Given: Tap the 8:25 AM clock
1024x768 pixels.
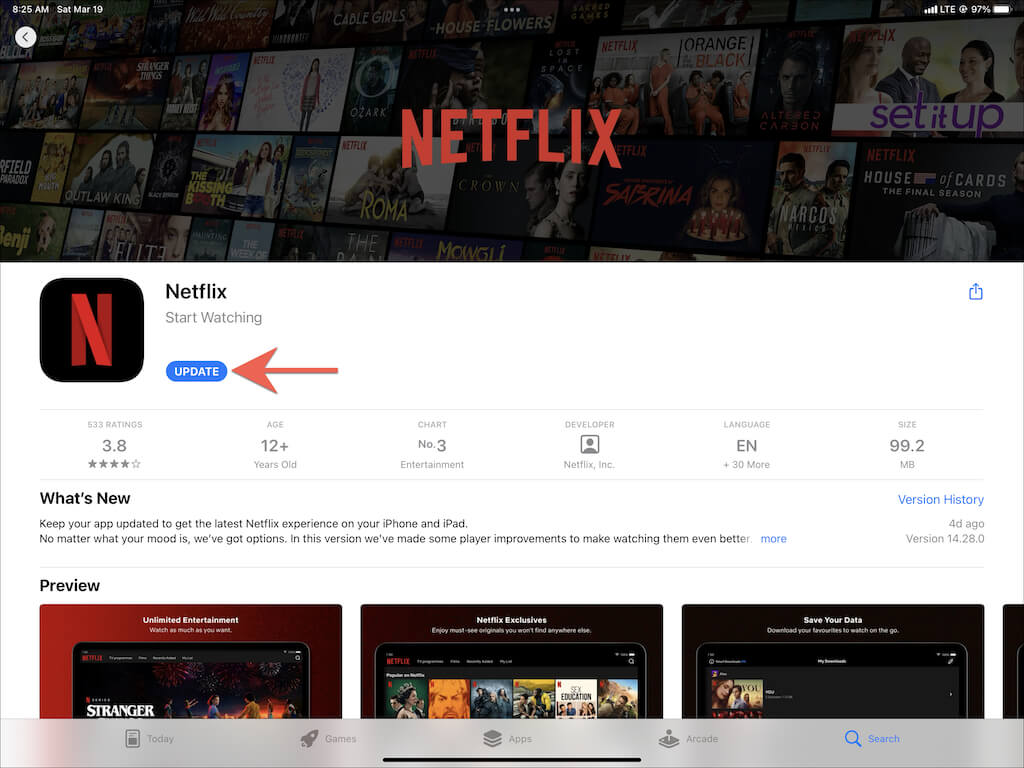Looking at the screenshot, I should pyautogui.click(x=30, y=9).
